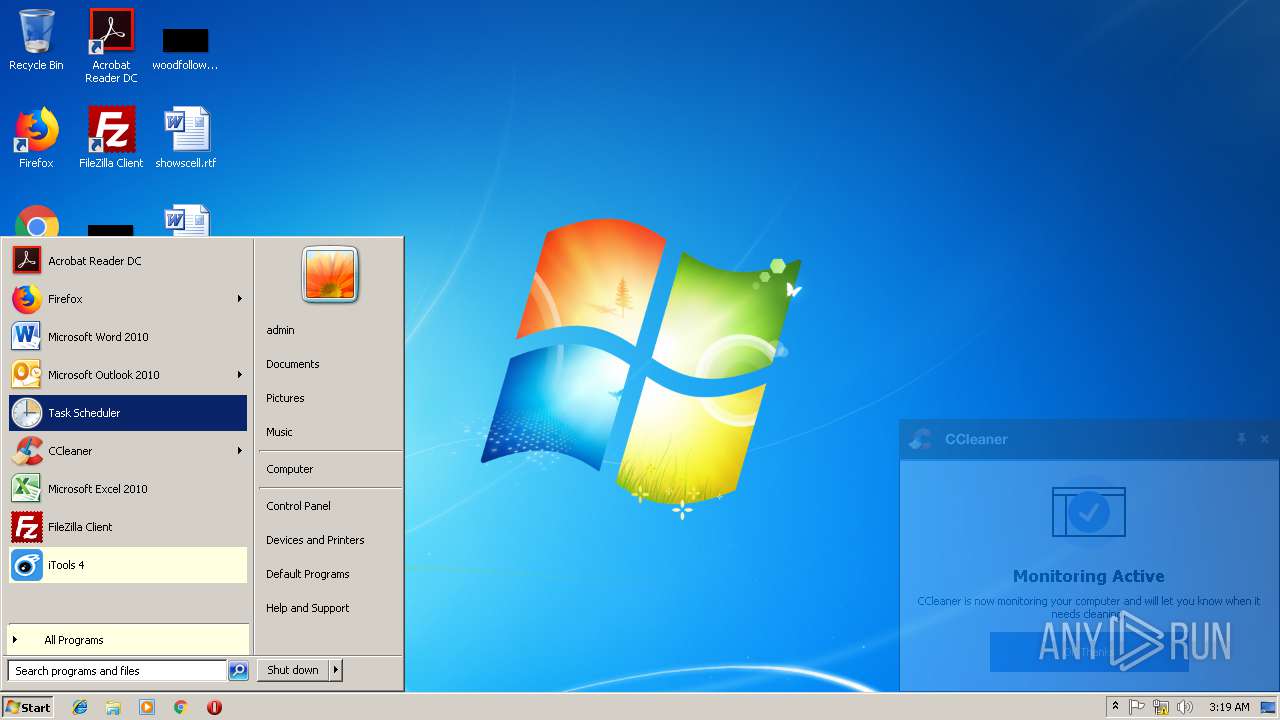This screenshot has width=1280, height=720.
Task: Open Windows Explorer from the taskbar
Action: pos(113,707)
